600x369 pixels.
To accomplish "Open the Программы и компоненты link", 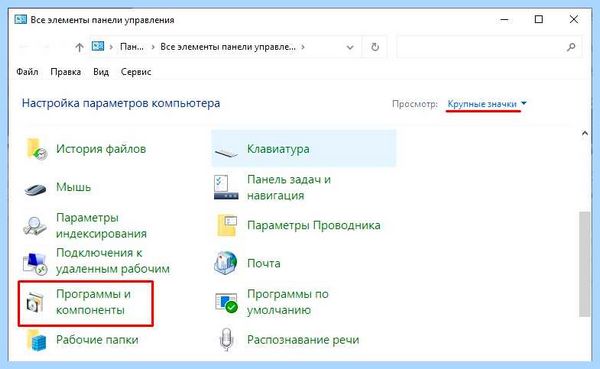I will click(93, 302).
